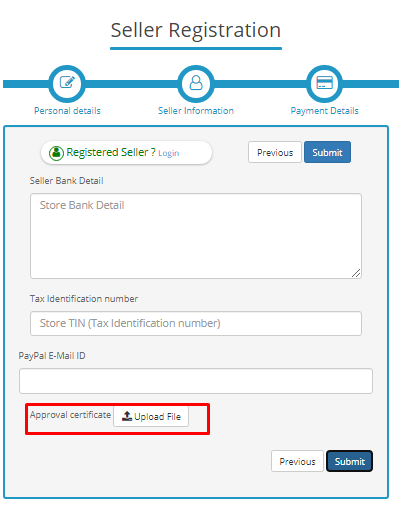
Task: Grab the bank detail textarea resize handle
Action: [356, 273]
